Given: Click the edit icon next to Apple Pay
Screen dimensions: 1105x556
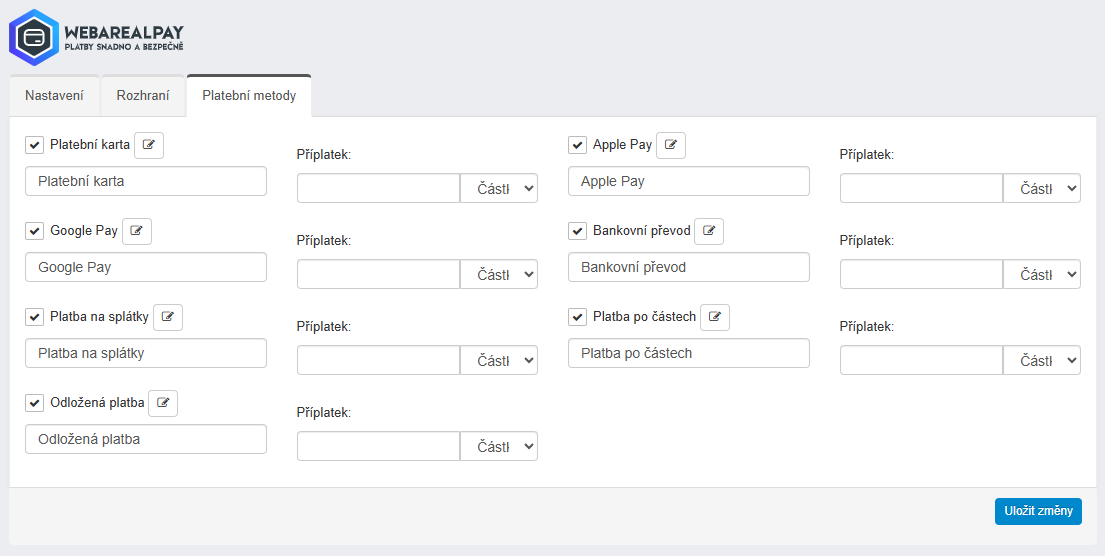Looking at the screenshot, I should point(671,145).
